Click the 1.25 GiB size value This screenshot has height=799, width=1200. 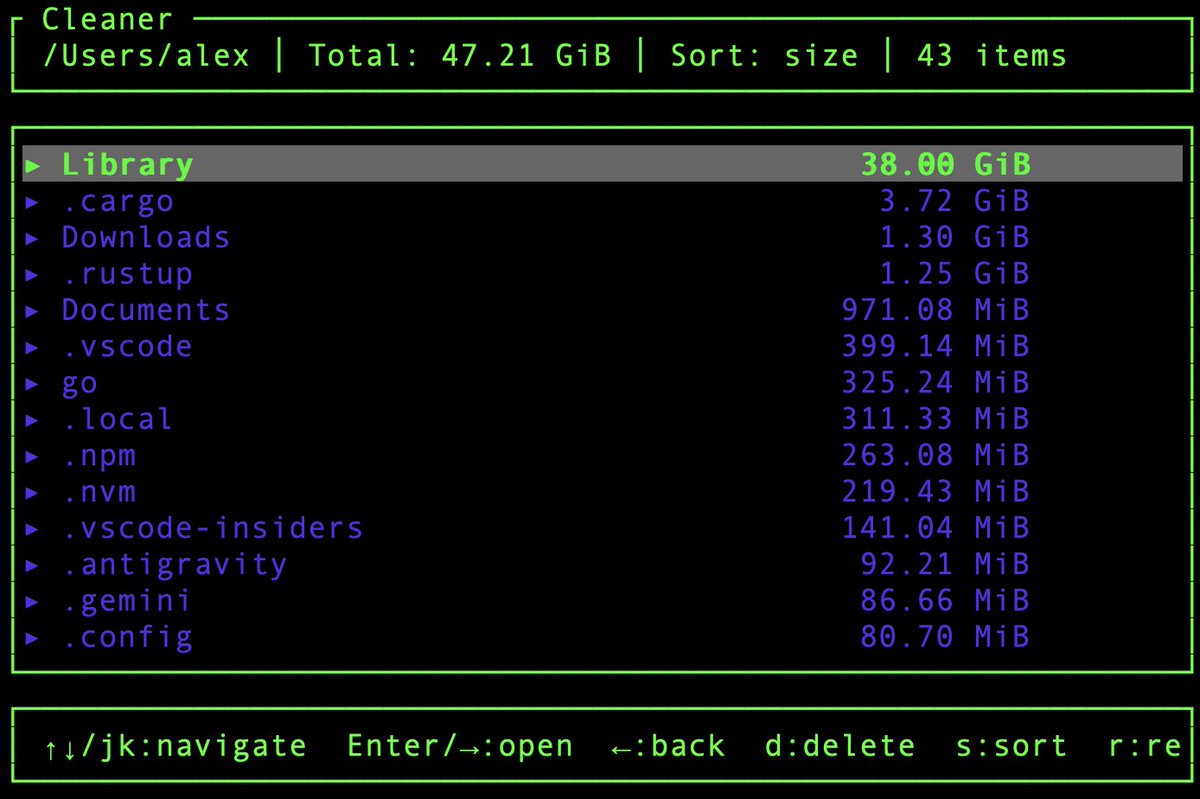(954, 273)
